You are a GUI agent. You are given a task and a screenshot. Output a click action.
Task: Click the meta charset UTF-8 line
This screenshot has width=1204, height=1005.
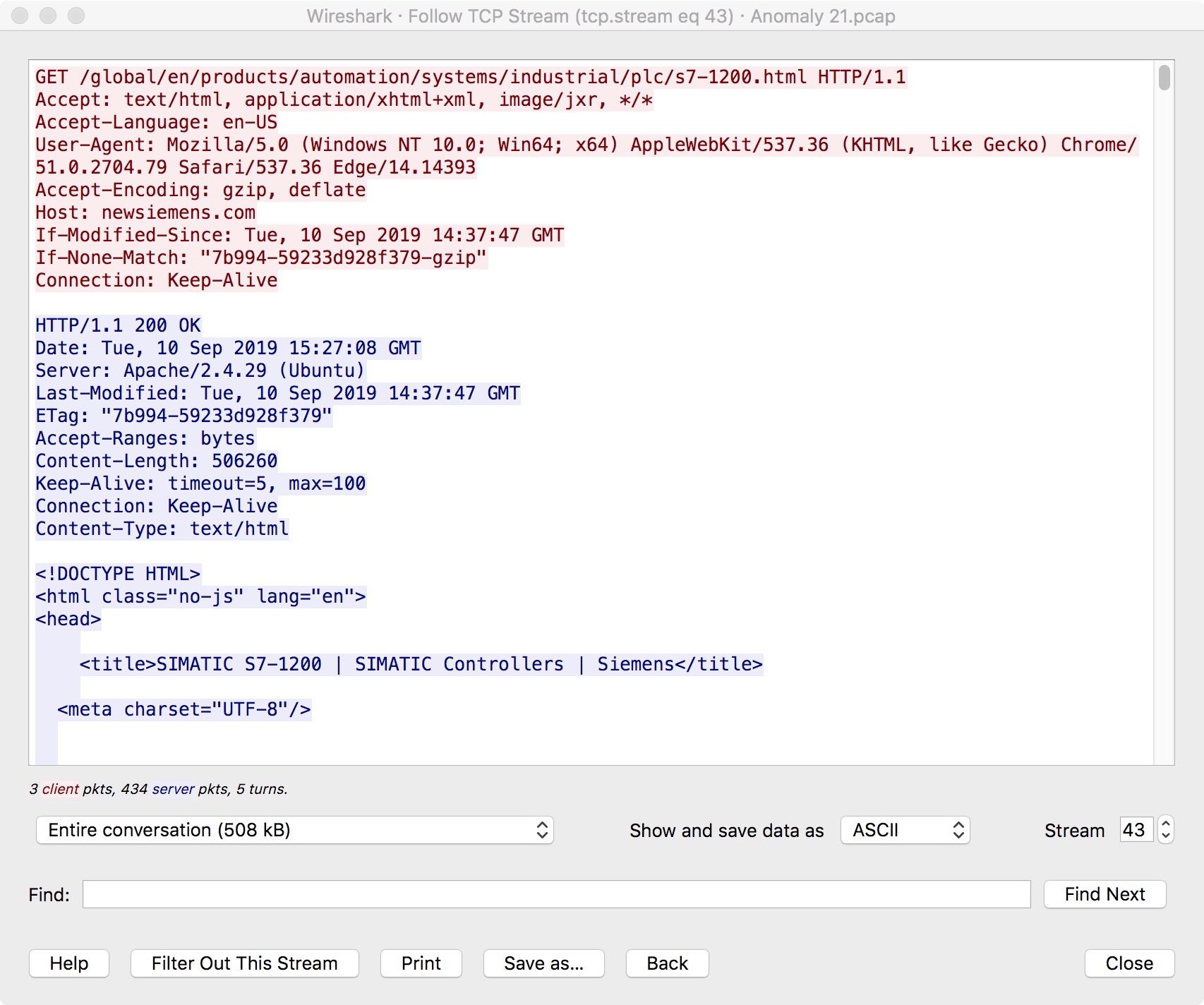pos(184,709)
